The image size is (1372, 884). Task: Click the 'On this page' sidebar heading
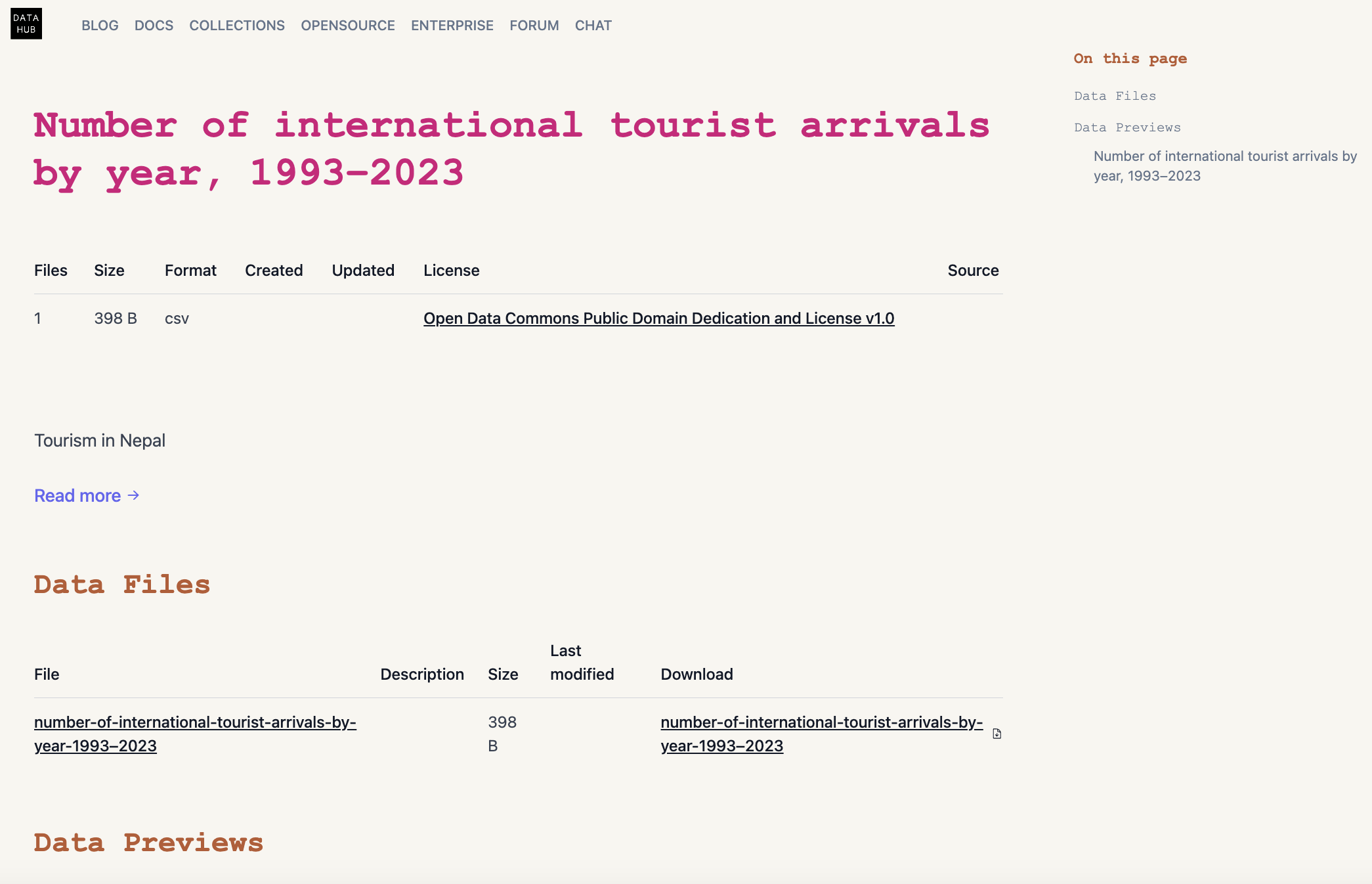click(1130, 58)
